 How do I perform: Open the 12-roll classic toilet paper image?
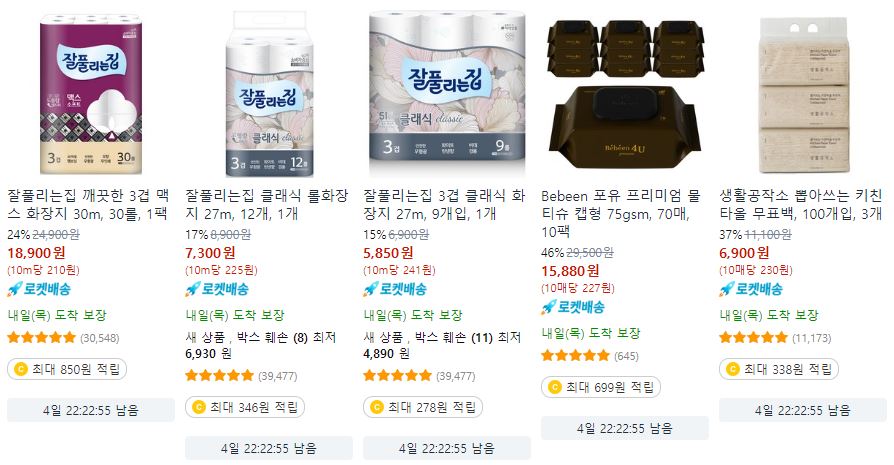[x=269, y=94]
